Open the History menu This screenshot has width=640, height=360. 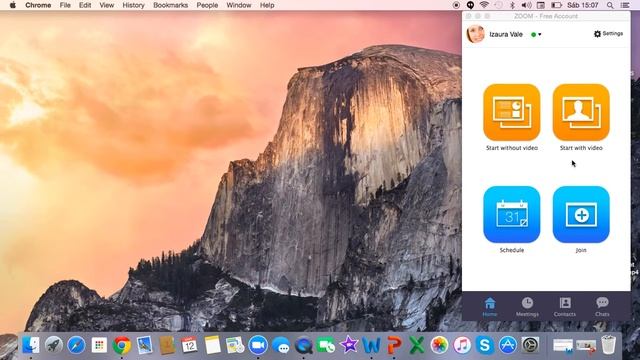[x=133, y=5]
